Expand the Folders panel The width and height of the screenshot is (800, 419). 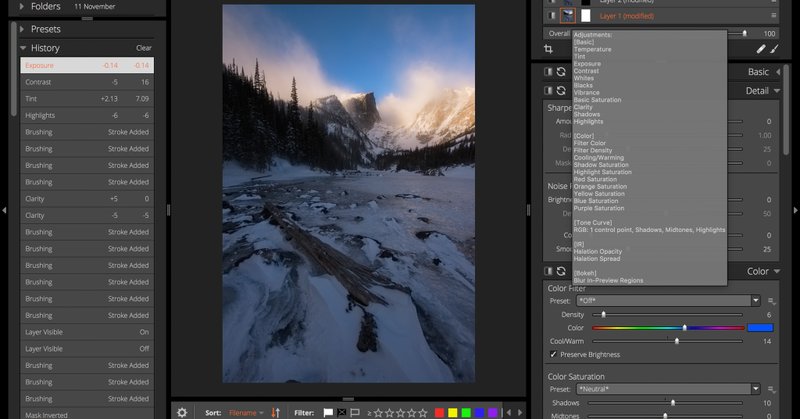coord(22,6)
